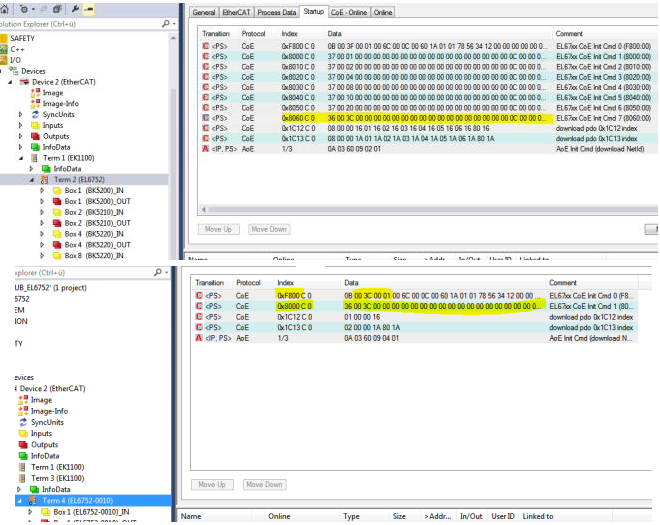Click the Box 1 (BK5200)_OUT red icon
Viewport: 660px width, 525px height.
pyautogui.click(x=57, y=201)
